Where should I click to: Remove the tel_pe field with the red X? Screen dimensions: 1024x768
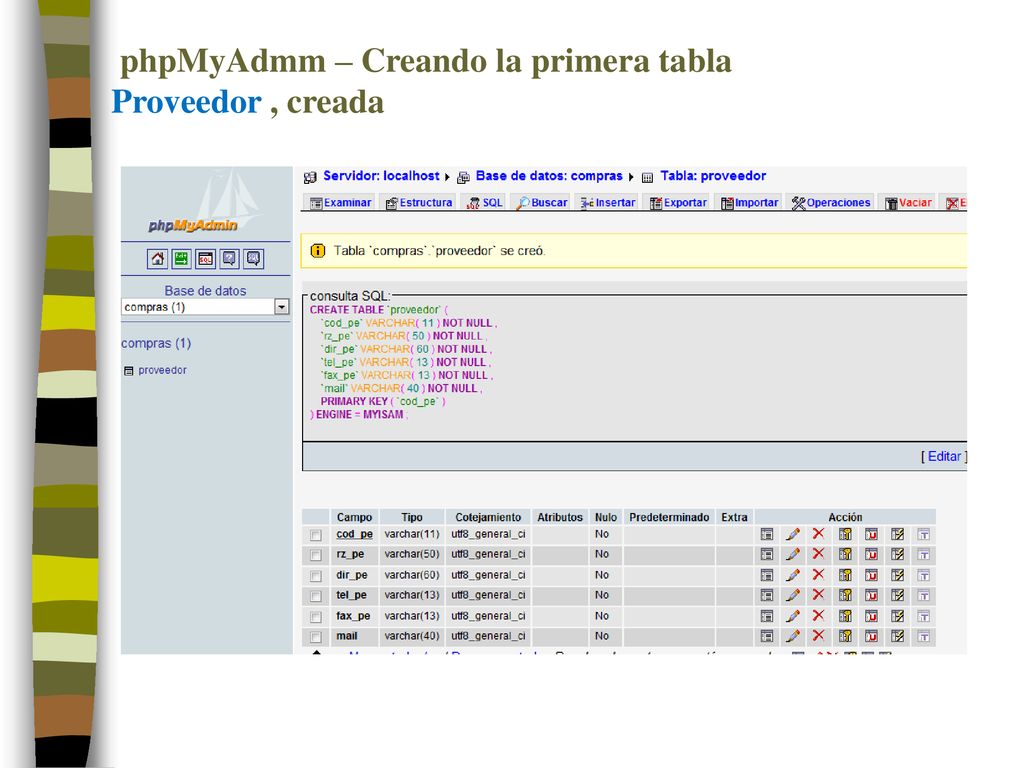[x=818, y=595]
